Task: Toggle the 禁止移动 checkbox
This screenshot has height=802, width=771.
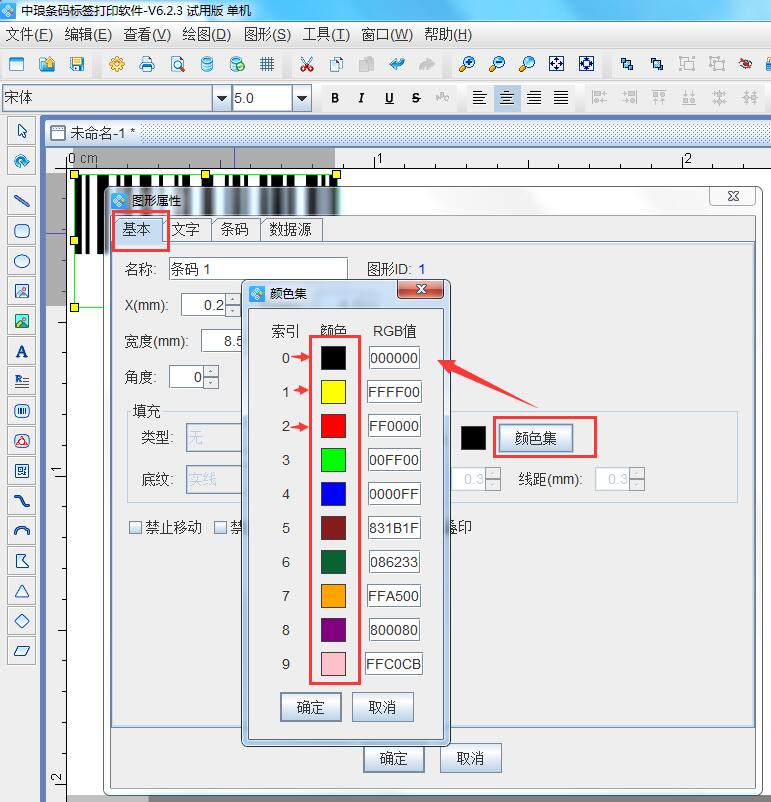Action: click(x=135, y=527)
